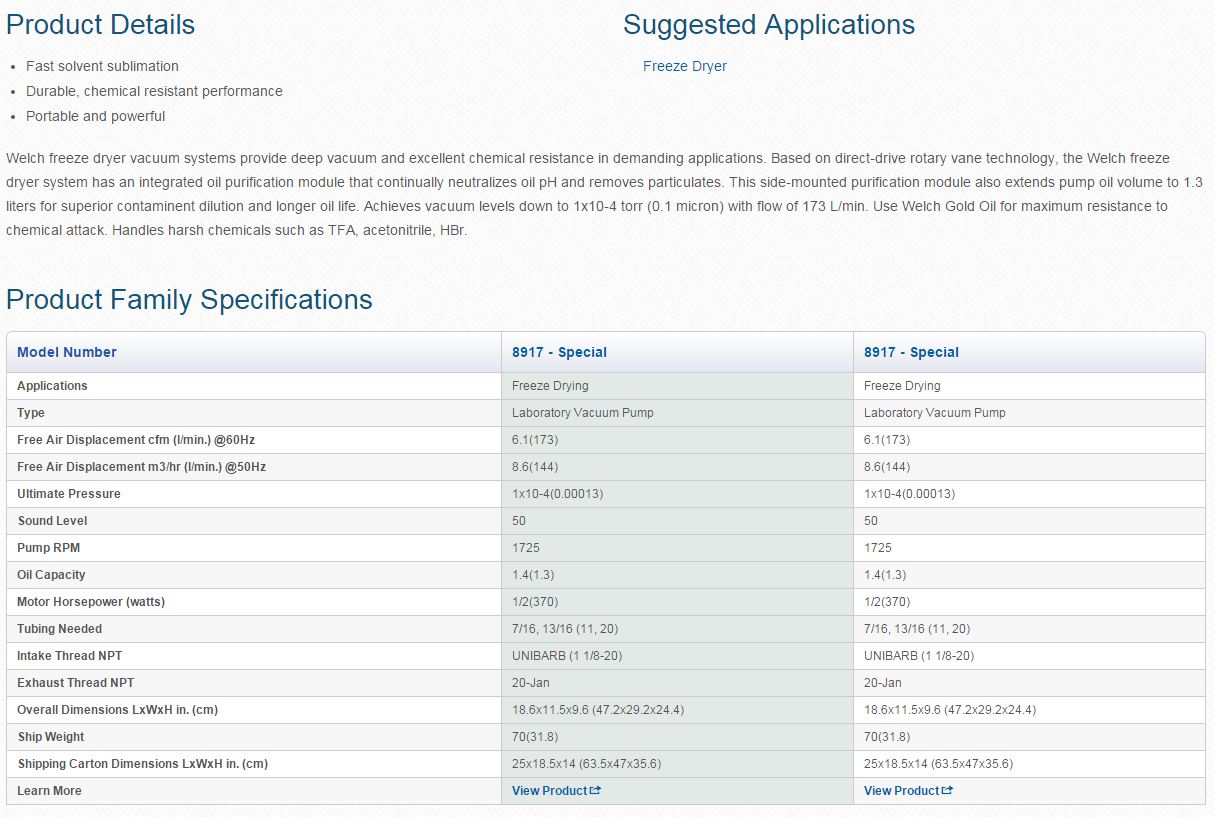Click the Pump RPM row label
1215x817 pixels.
(50, 548)
